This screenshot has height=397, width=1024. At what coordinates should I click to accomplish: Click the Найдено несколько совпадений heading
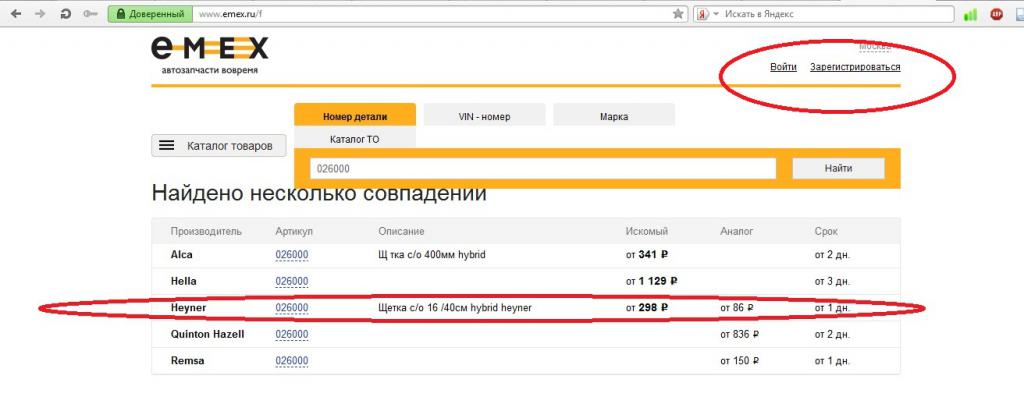[319, 193]
